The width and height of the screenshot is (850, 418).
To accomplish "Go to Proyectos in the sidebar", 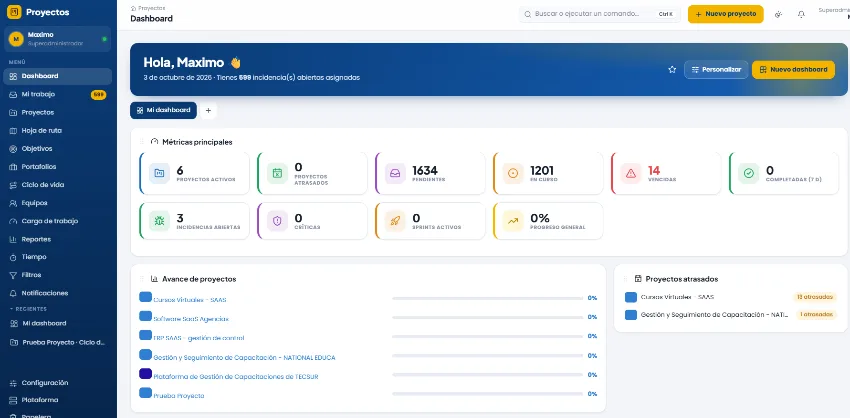I will click(x=57, y=113).
